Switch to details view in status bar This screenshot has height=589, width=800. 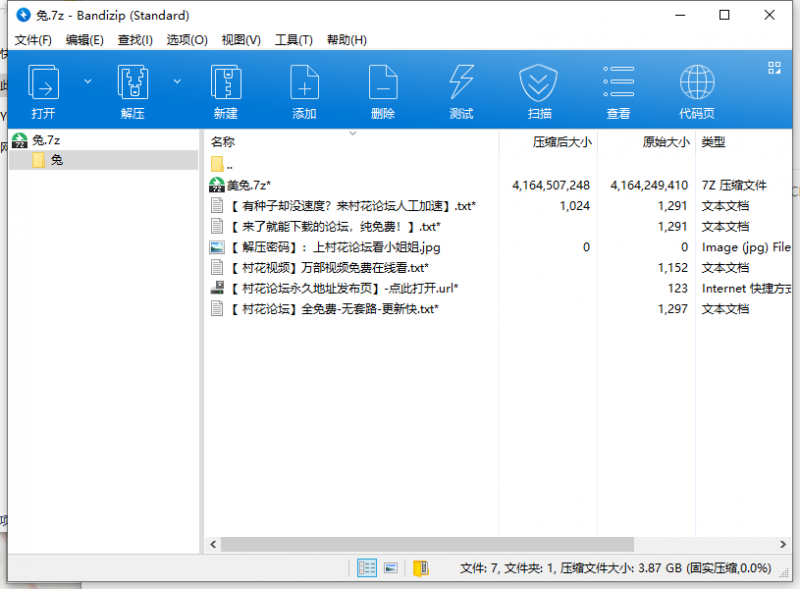[x=366, y=568]
